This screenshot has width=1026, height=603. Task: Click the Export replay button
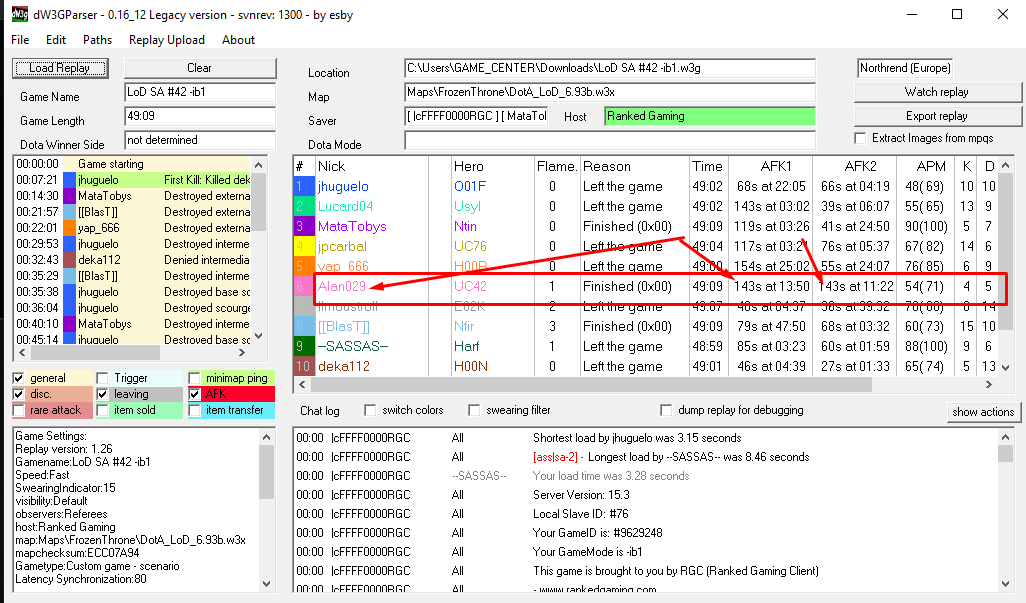pos(937,116)
